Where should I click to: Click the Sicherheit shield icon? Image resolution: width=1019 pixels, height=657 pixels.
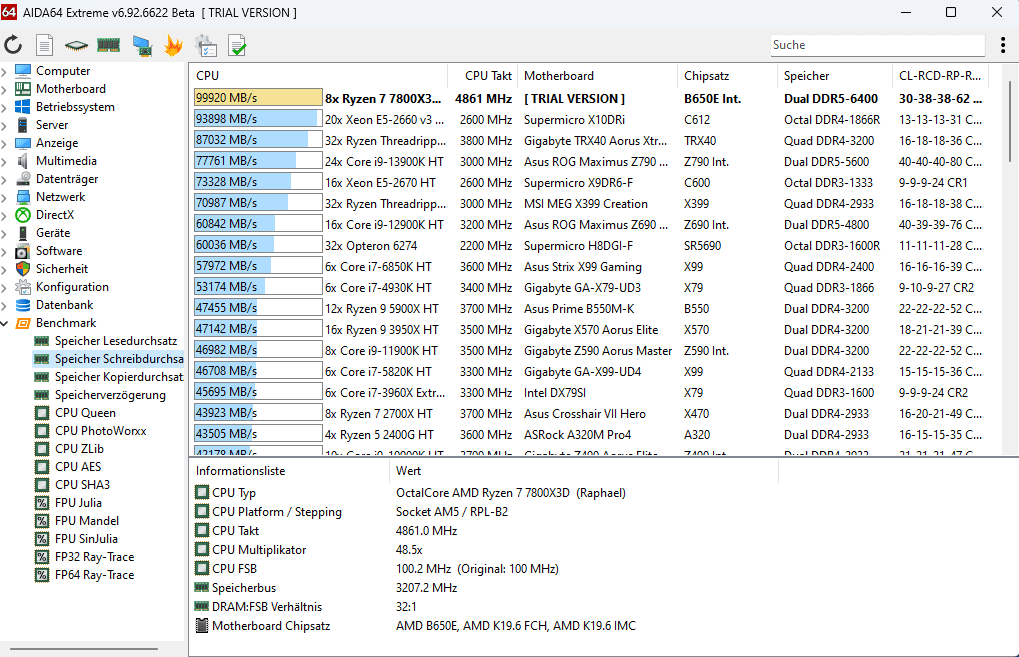click(x=23, y=268)
